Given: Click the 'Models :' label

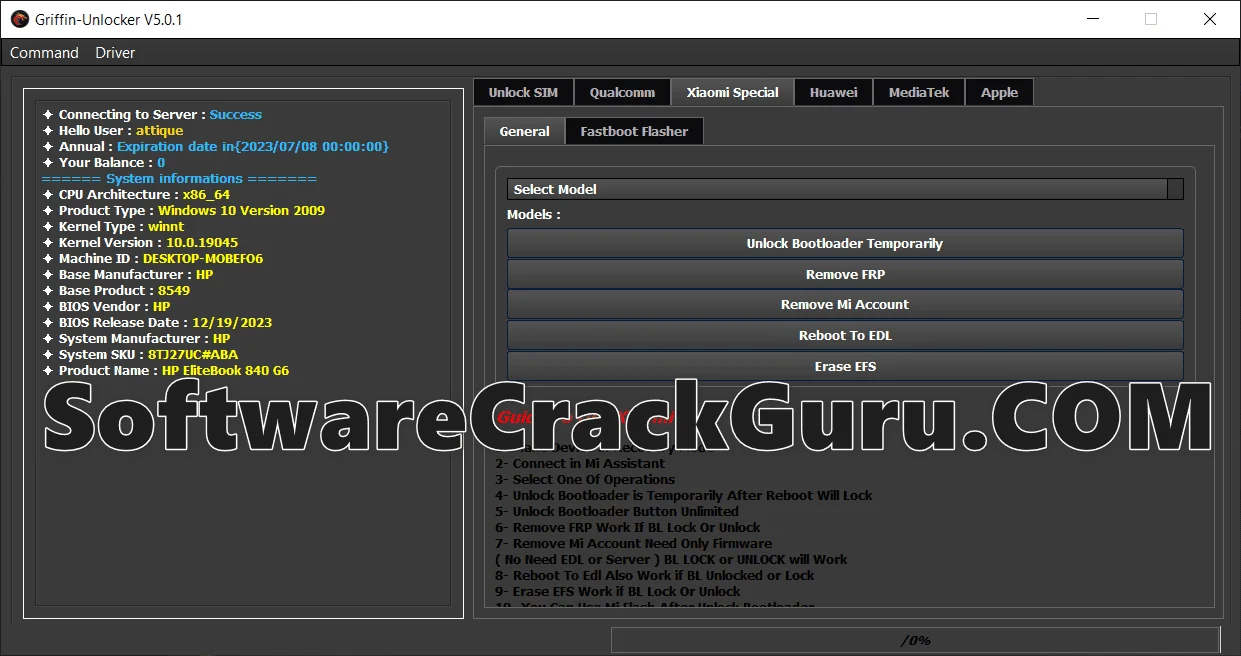Looking at the screenshot, I should click(x=533, y=215).
